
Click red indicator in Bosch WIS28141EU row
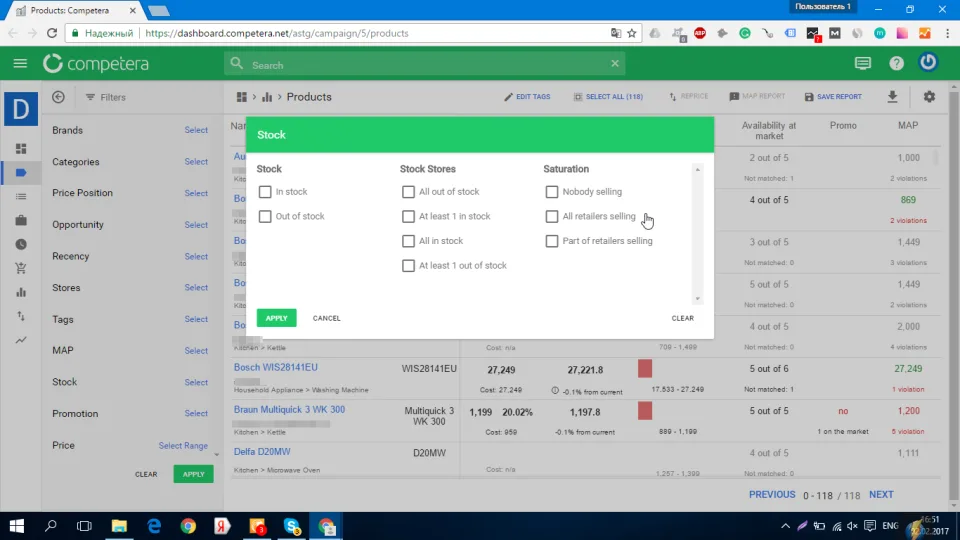[645, 369]
